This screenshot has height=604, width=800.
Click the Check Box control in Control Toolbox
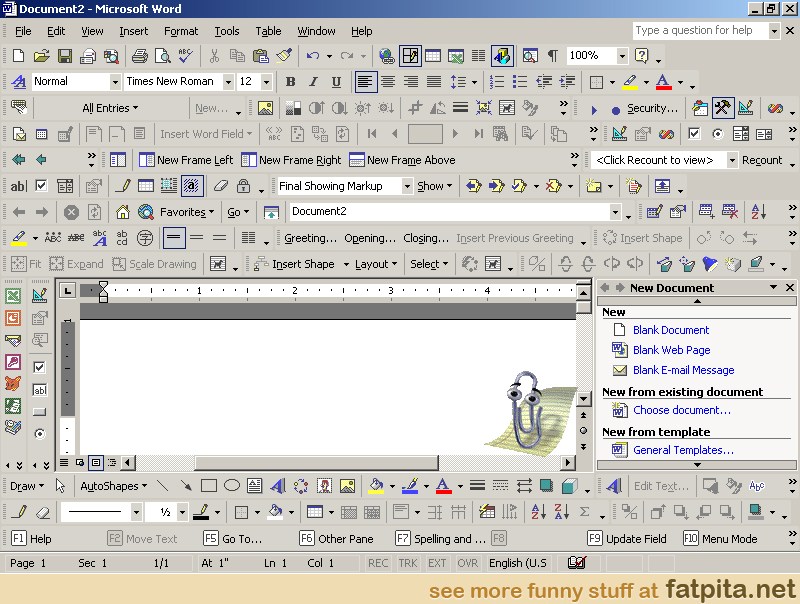(x=40, y=368)
